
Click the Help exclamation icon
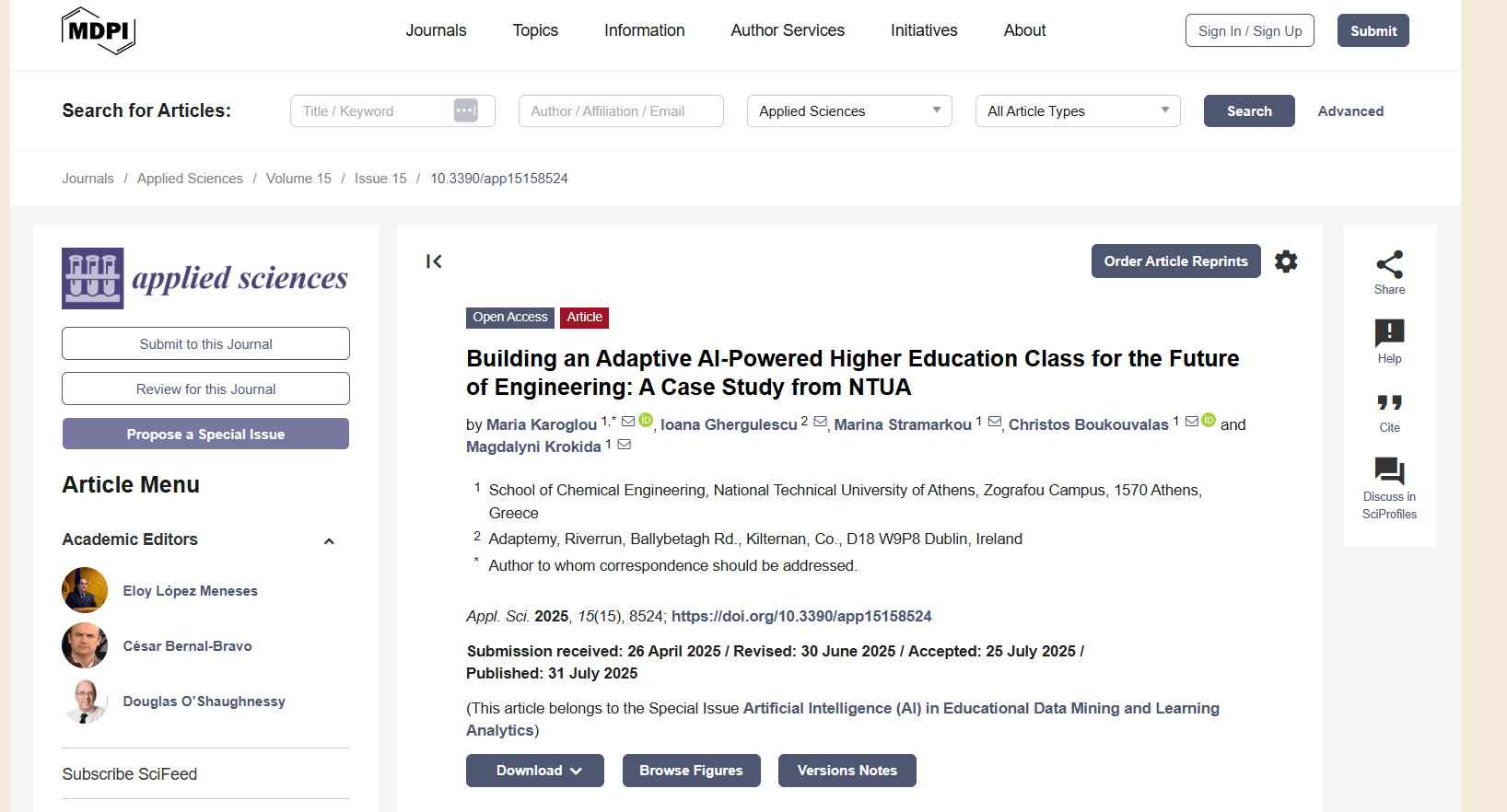coord(1389,332)
